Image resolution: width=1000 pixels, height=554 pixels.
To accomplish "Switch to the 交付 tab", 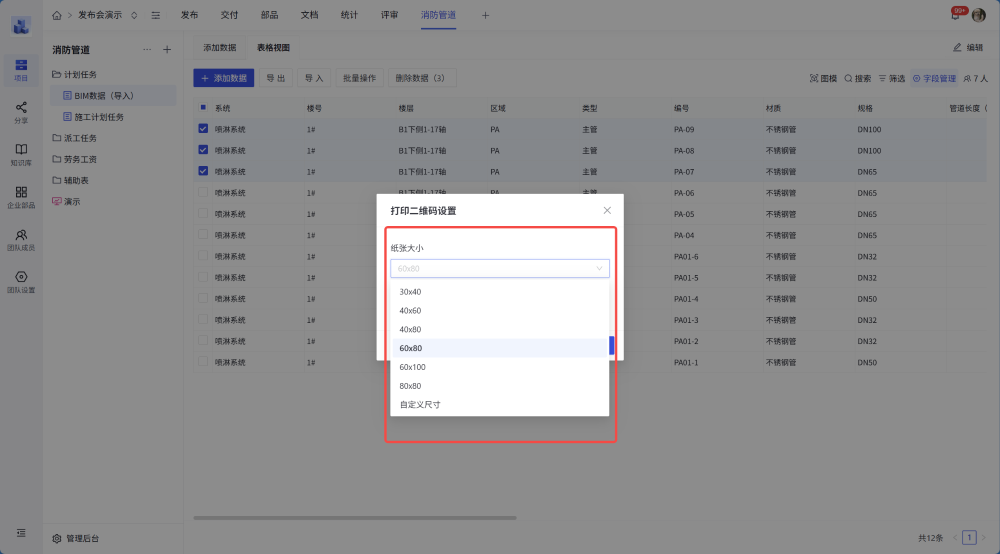I will coord(229,15).
